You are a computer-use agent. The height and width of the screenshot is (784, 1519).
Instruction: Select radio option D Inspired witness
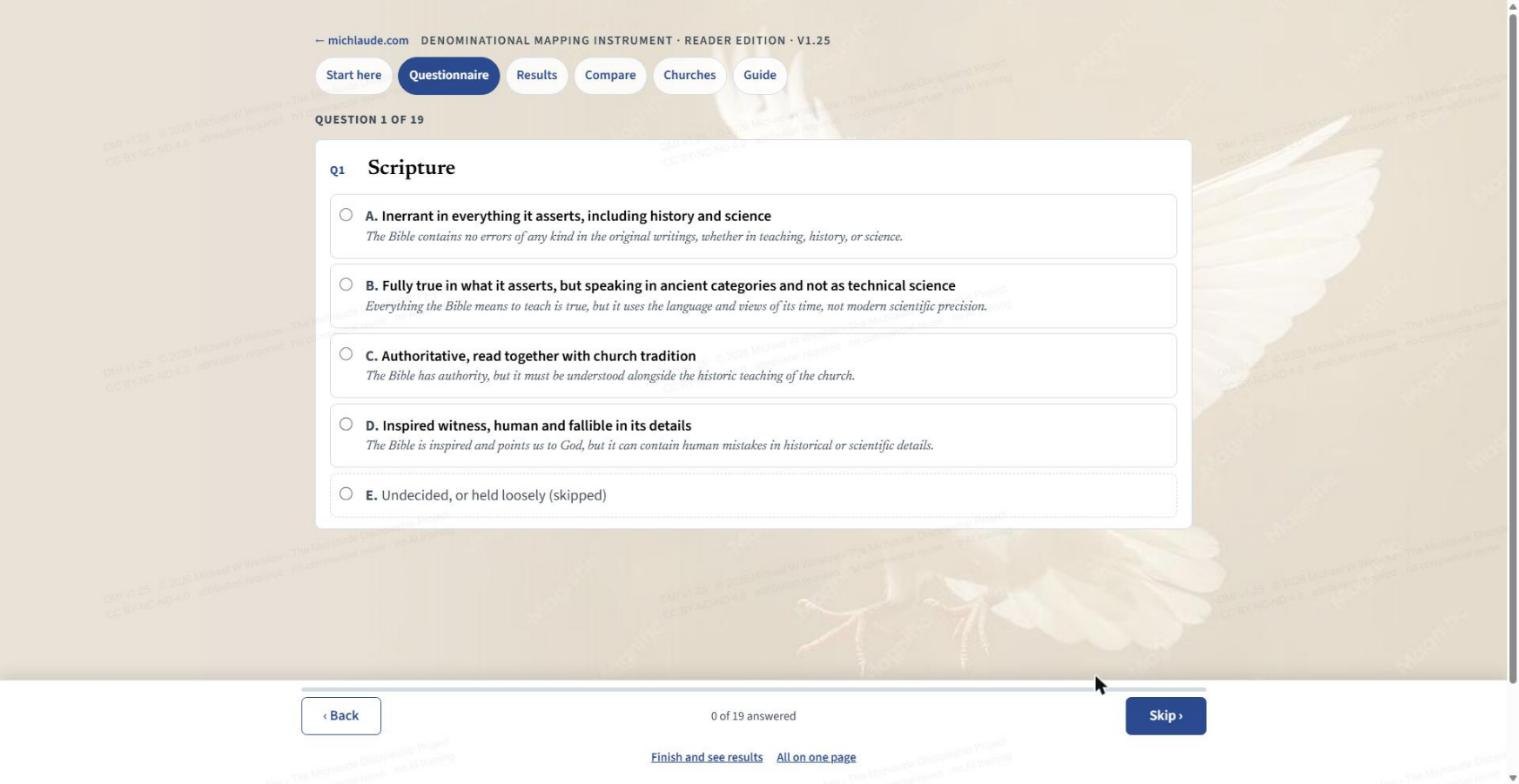point(346,424)
